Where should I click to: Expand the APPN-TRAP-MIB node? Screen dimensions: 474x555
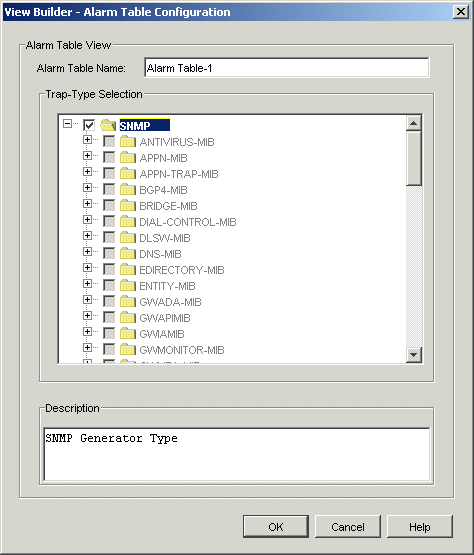coord(87,171)
